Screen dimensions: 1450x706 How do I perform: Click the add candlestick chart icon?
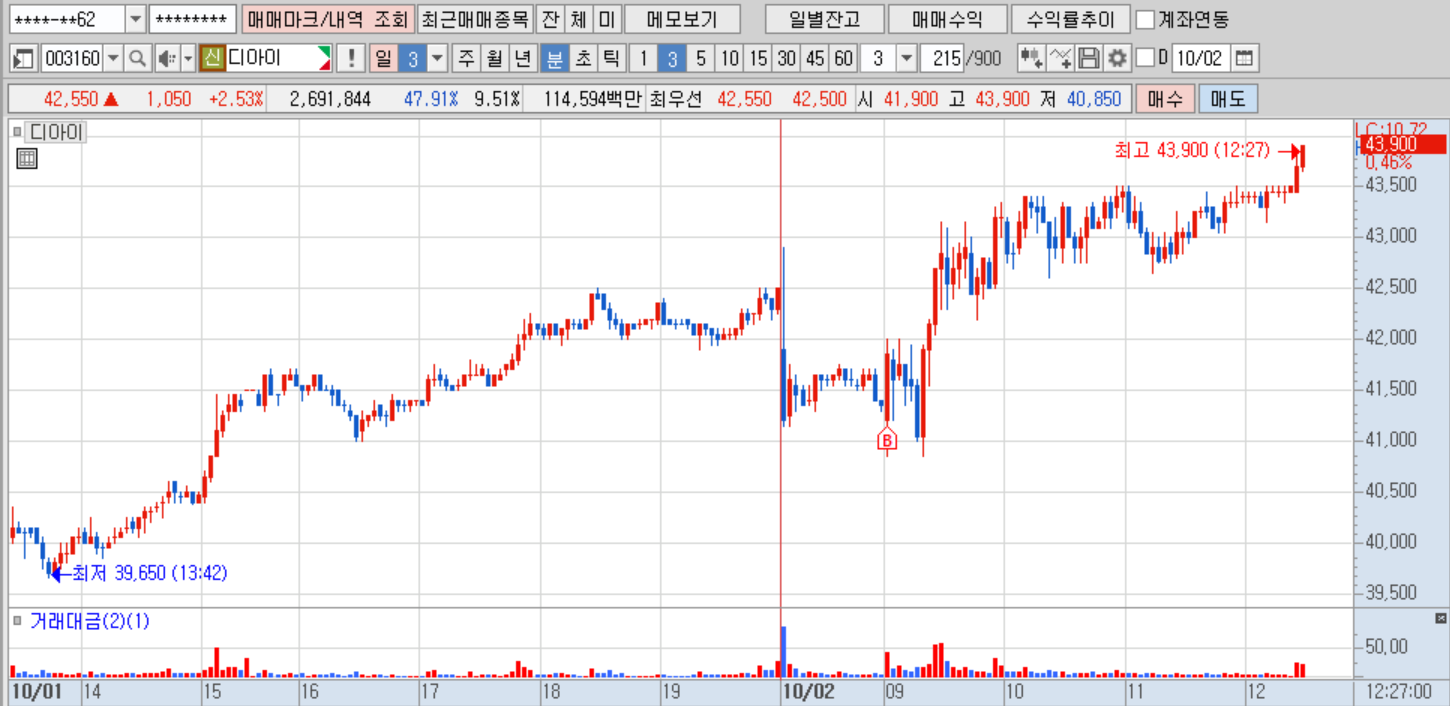click(x=1031, y=58)
